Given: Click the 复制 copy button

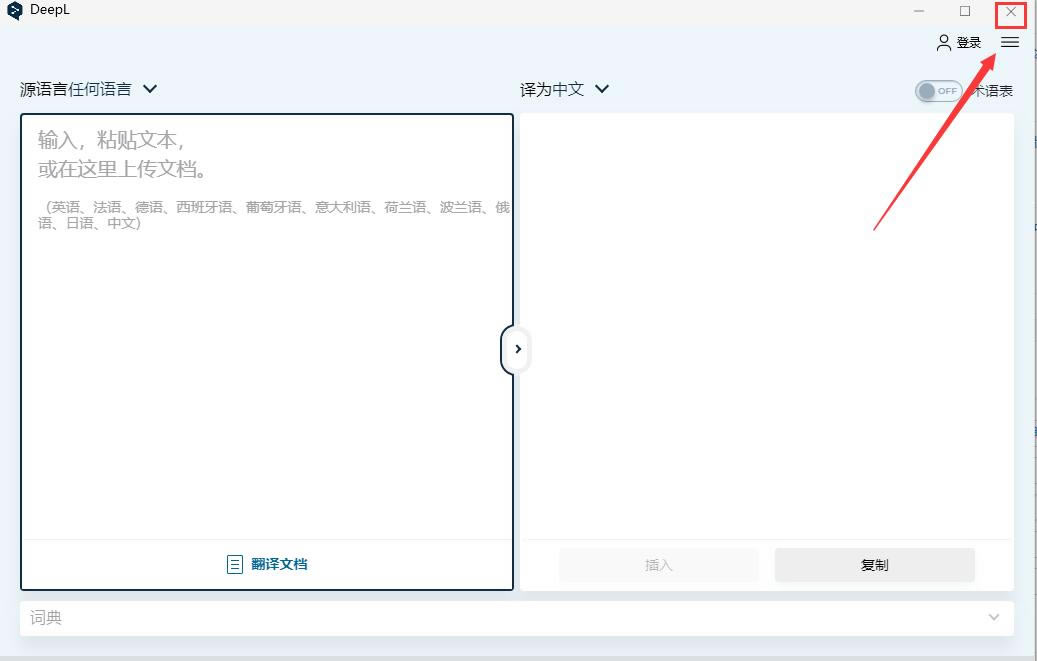Looking at the screenshot, I should click(x=874, y=564).
